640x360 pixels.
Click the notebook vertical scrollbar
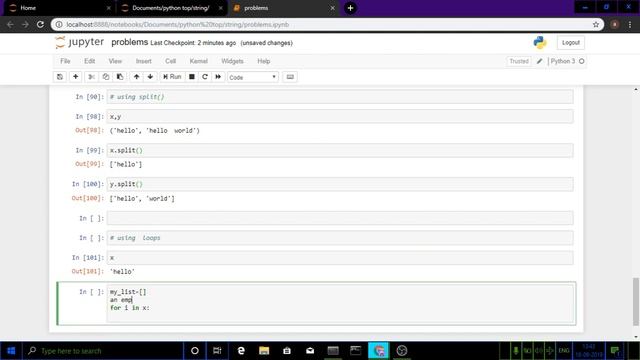[636, 301]
